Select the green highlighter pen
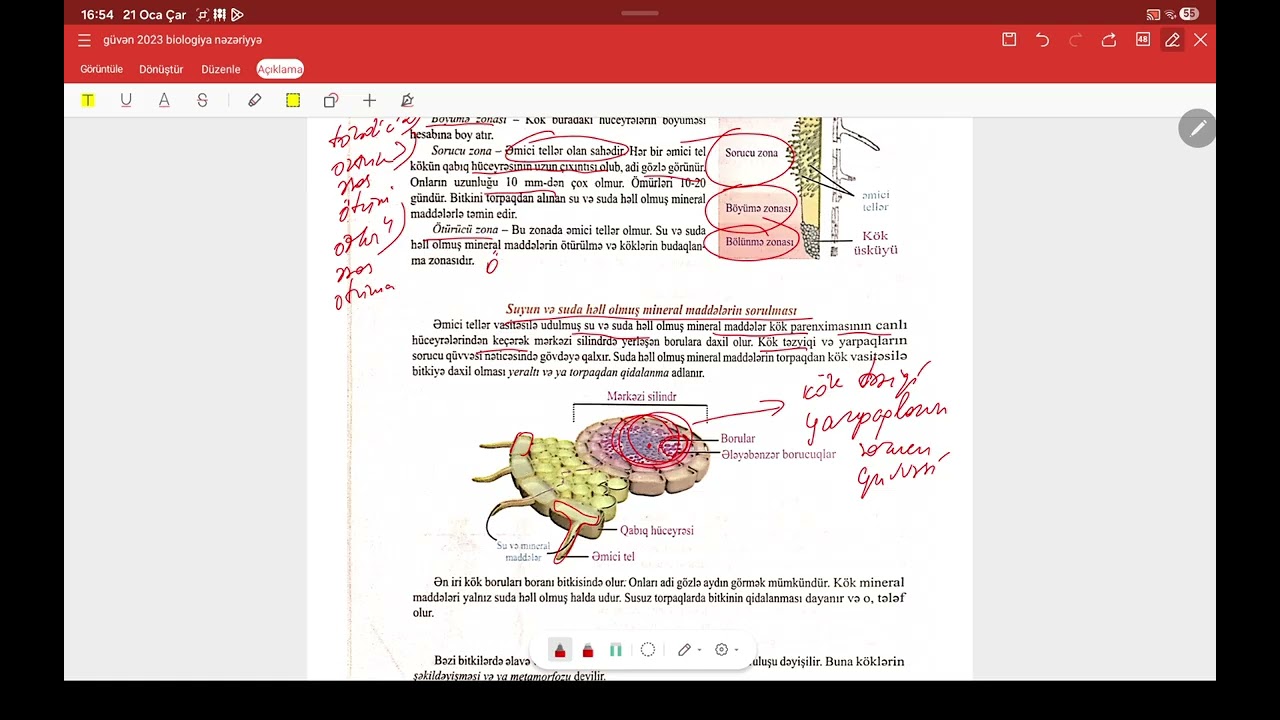This screenshot has height=720, width=1280. (616, 650)
